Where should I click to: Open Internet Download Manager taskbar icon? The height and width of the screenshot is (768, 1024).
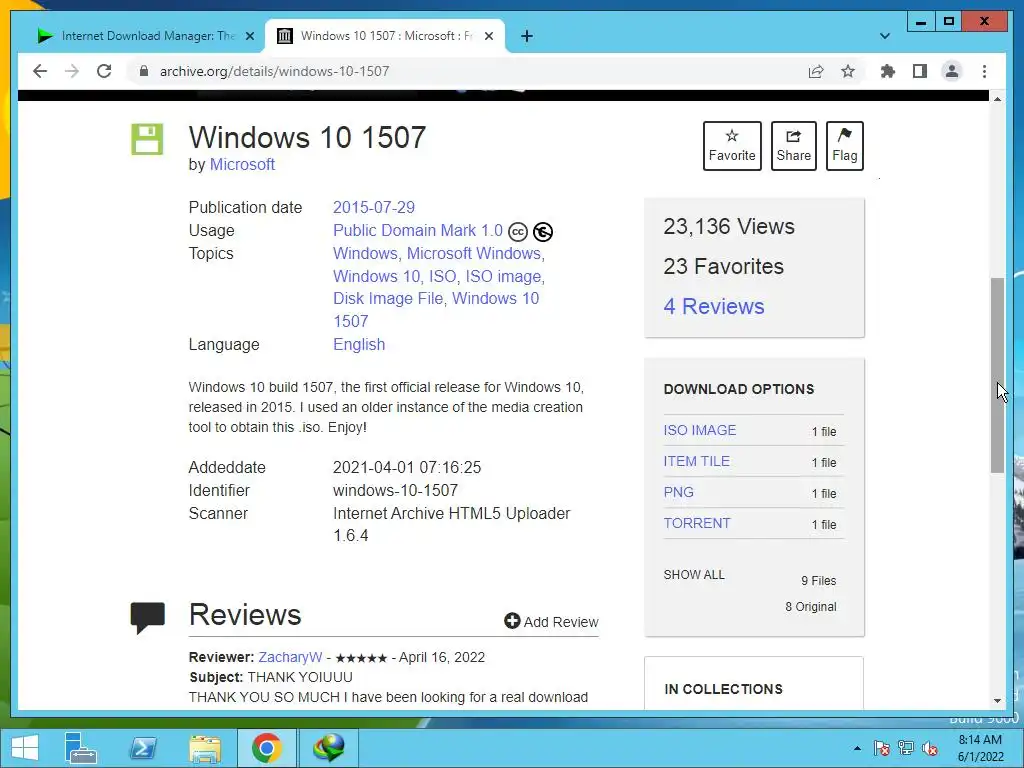click(328, 748)
